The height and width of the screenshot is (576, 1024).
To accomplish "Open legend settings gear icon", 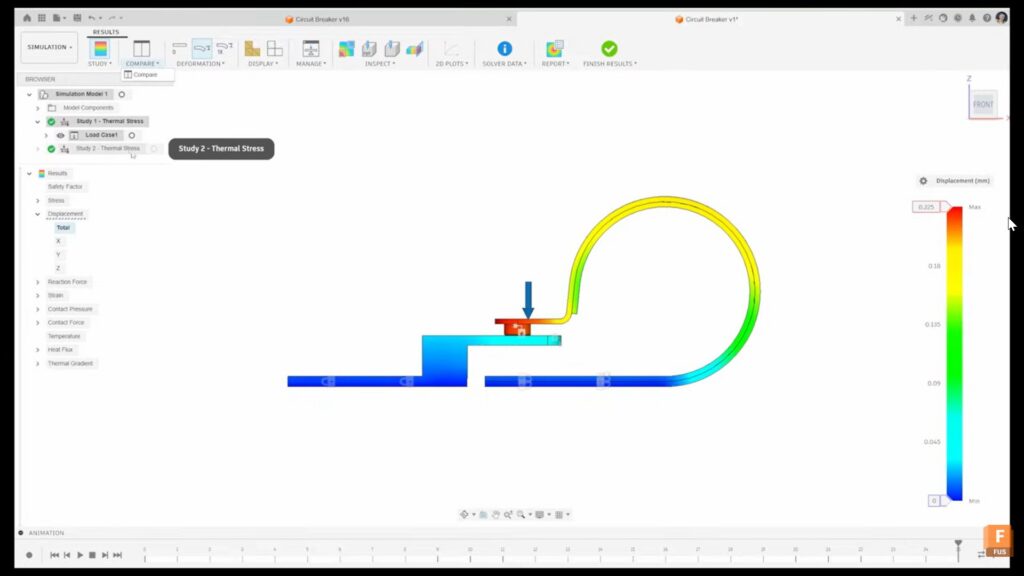I will coord(923,181).
